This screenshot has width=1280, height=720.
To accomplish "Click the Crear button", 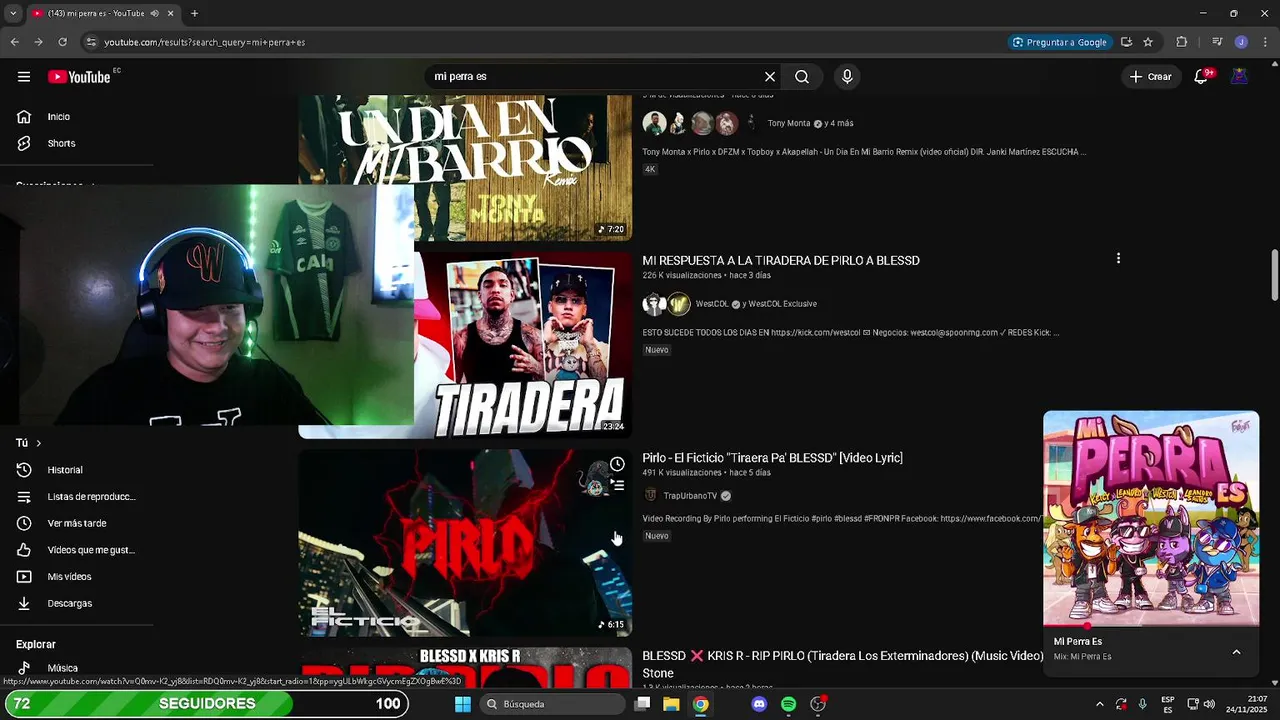I will tap(1150, 77).
